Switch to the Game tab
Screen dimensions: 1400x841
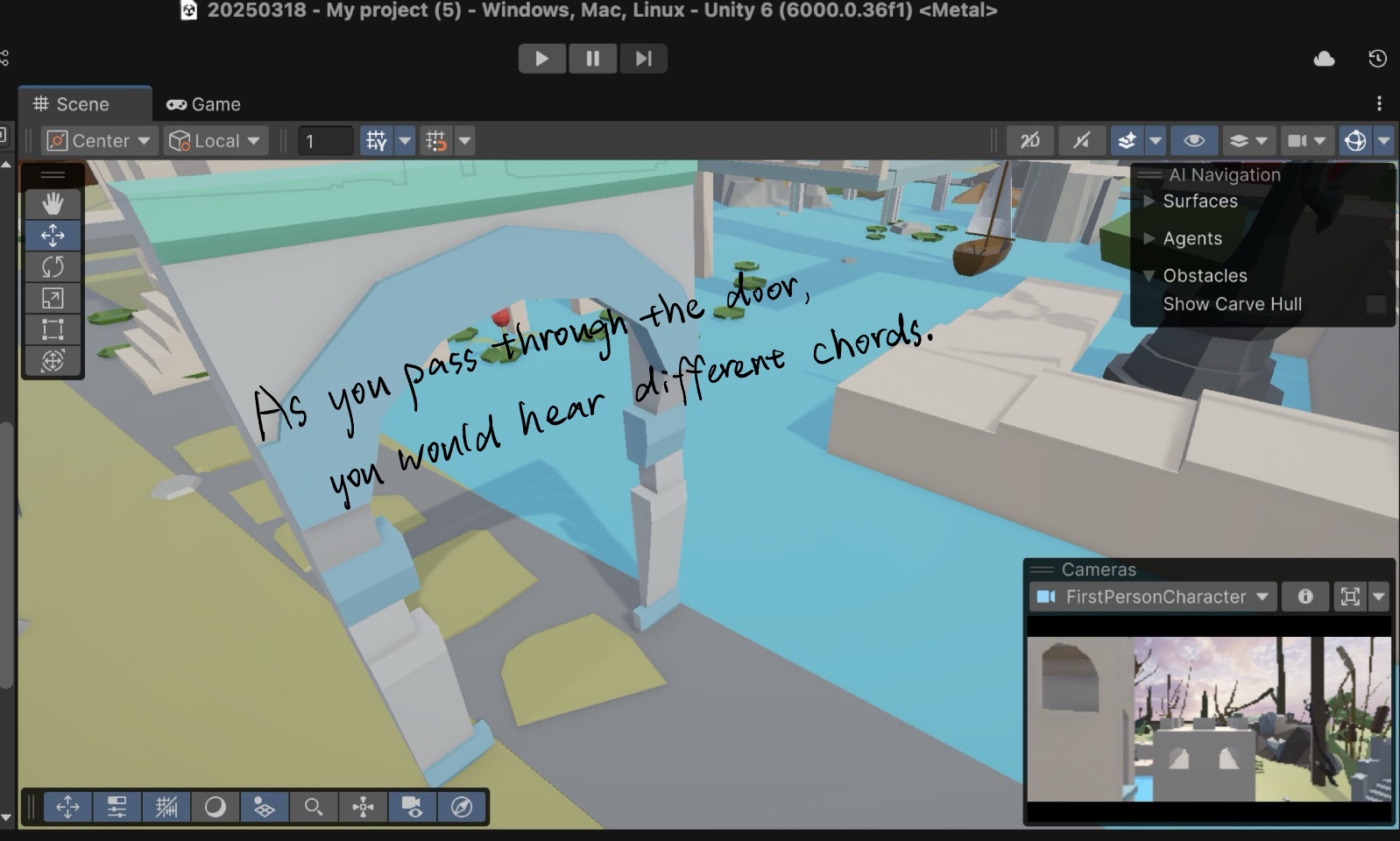(204, 104)
